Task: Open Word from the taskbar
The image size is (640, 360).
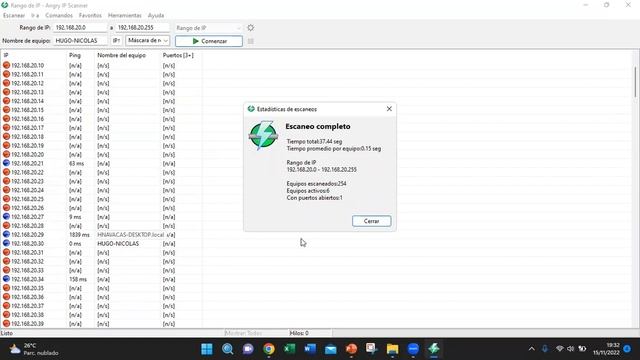Action: (310, 349)
